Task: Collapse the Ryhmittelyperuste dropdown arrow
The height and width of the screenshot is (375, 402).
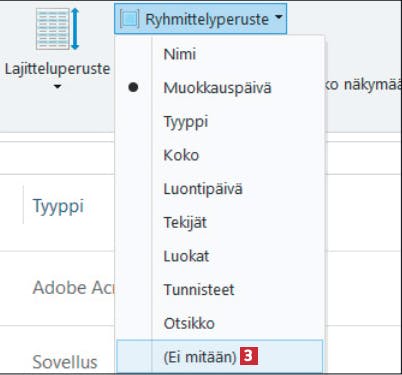Action: pos(279,17)
